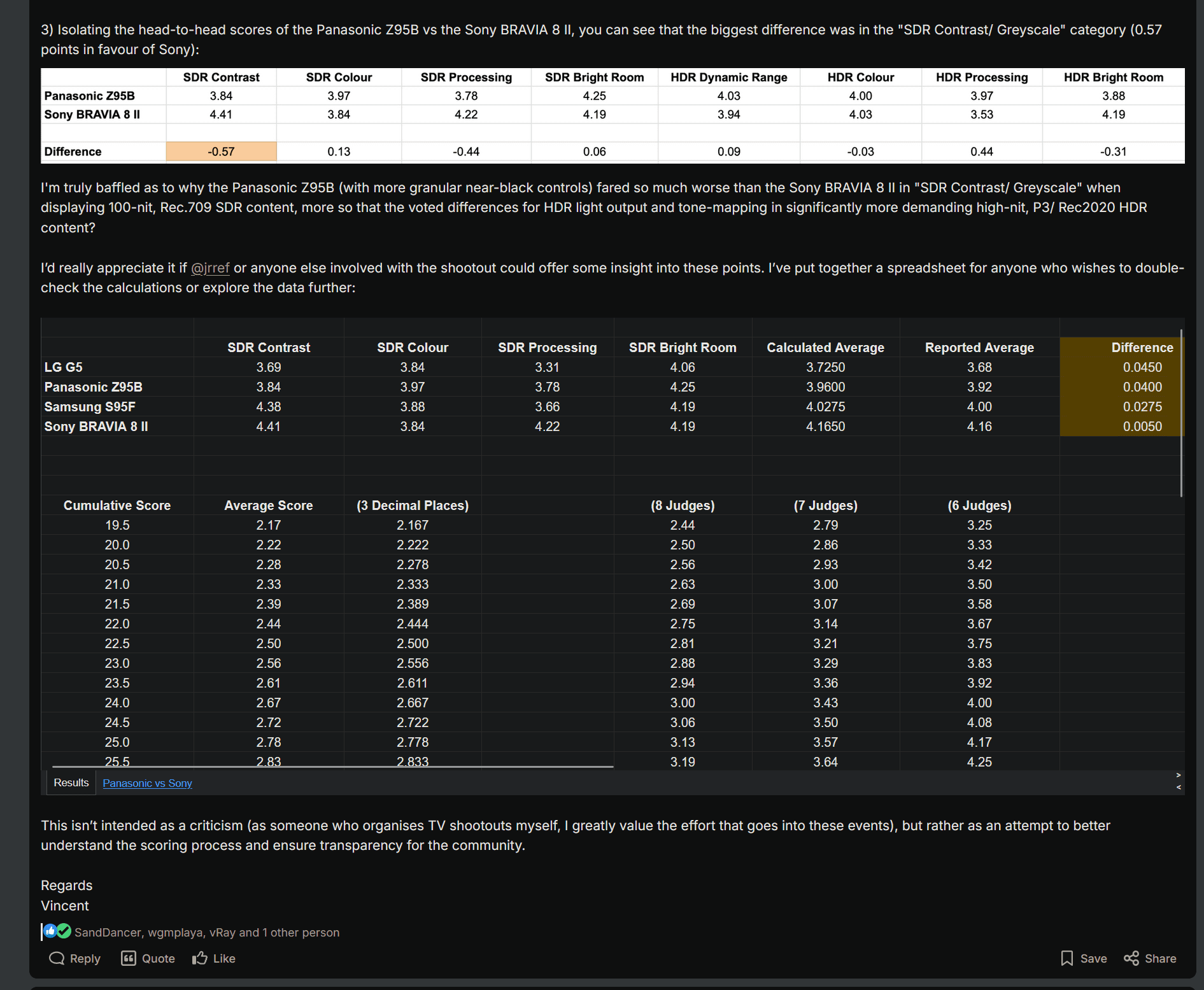Open list of users who reacted
1204x990 pixels.
pyautogui.click(x=207, y=932)
